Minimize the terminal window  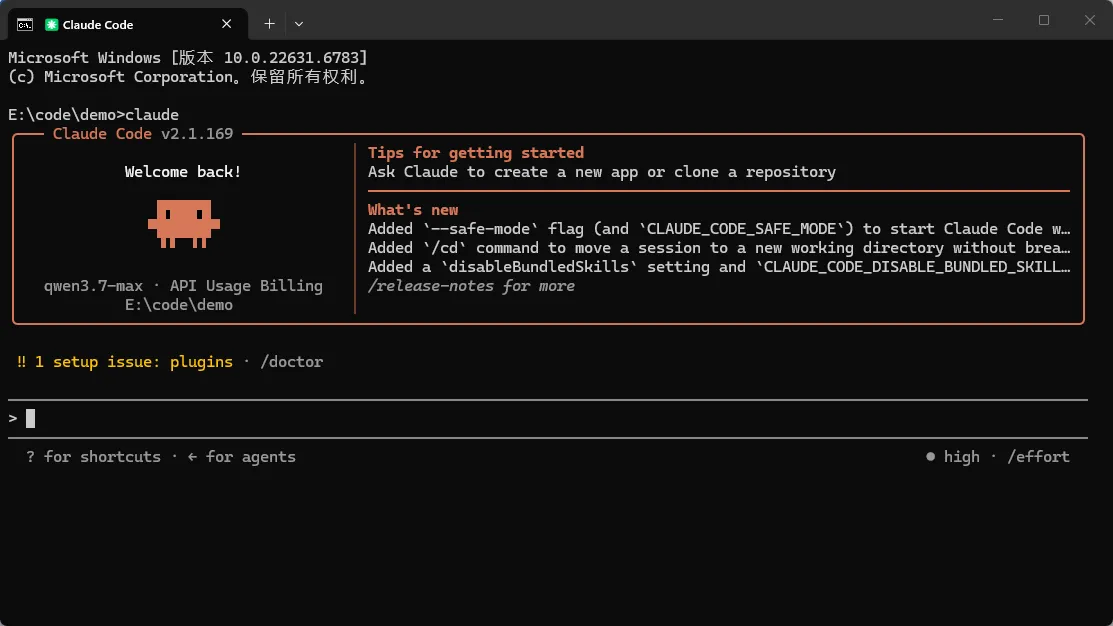tap(998, 20)
